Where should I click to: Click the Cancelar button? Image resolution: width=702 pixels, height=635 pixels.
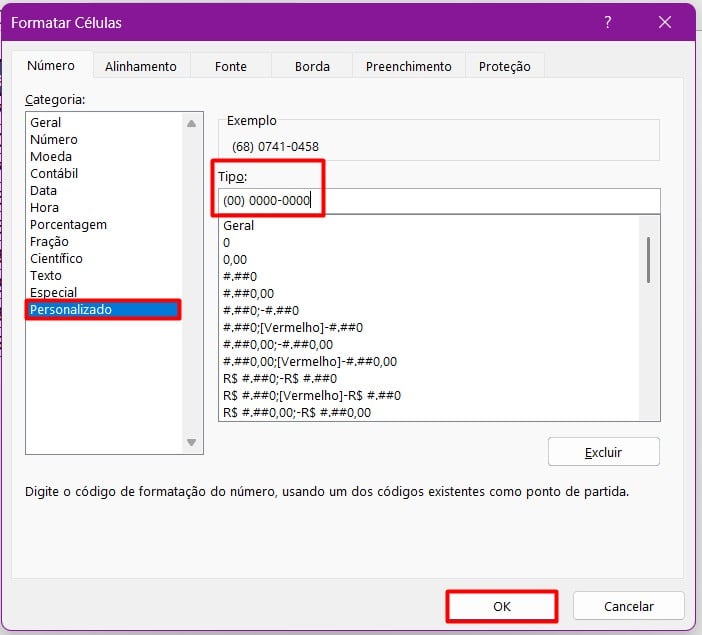click(629, 606)
